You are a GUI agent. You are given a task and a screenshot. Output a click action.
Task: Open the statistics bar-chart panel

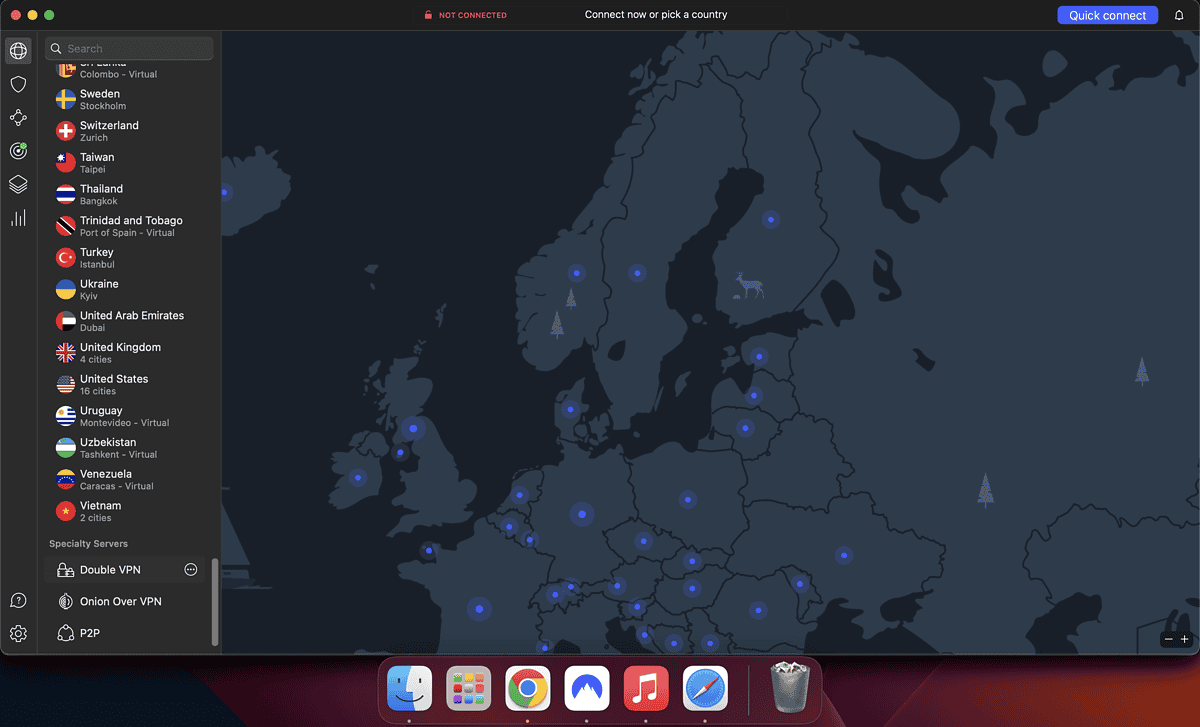18,218
